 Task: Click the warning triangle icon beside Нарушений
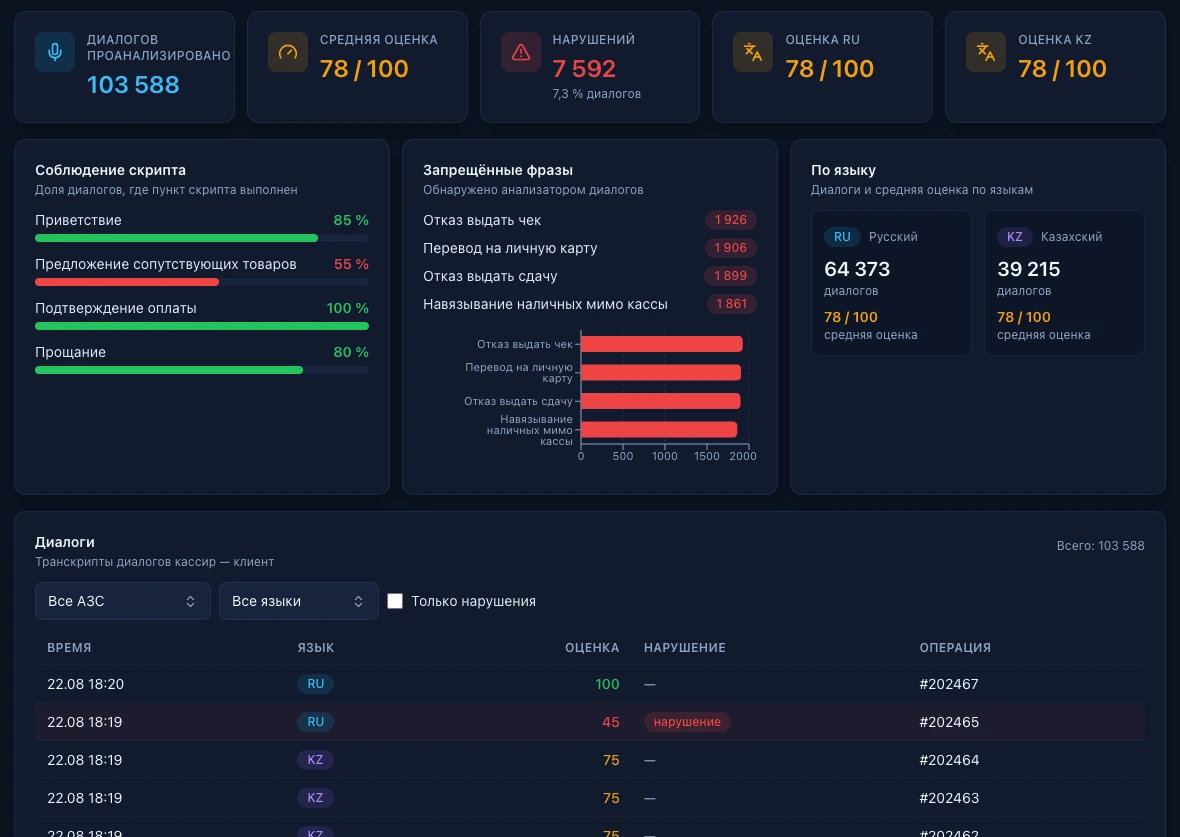click(x=521, y=52)
